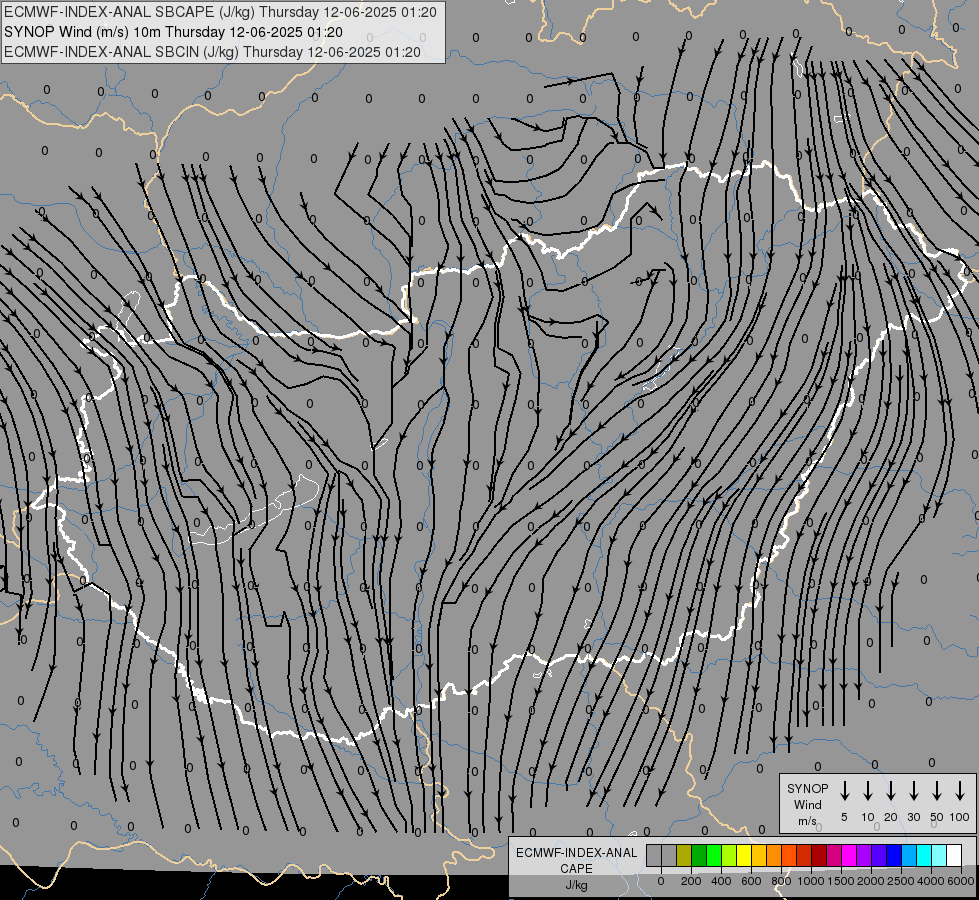Image resolution: width=979 pixels, height=900 pixels.
Task: Click the 4000 tick label on CAPE scale
Action: tap(931, 881)
